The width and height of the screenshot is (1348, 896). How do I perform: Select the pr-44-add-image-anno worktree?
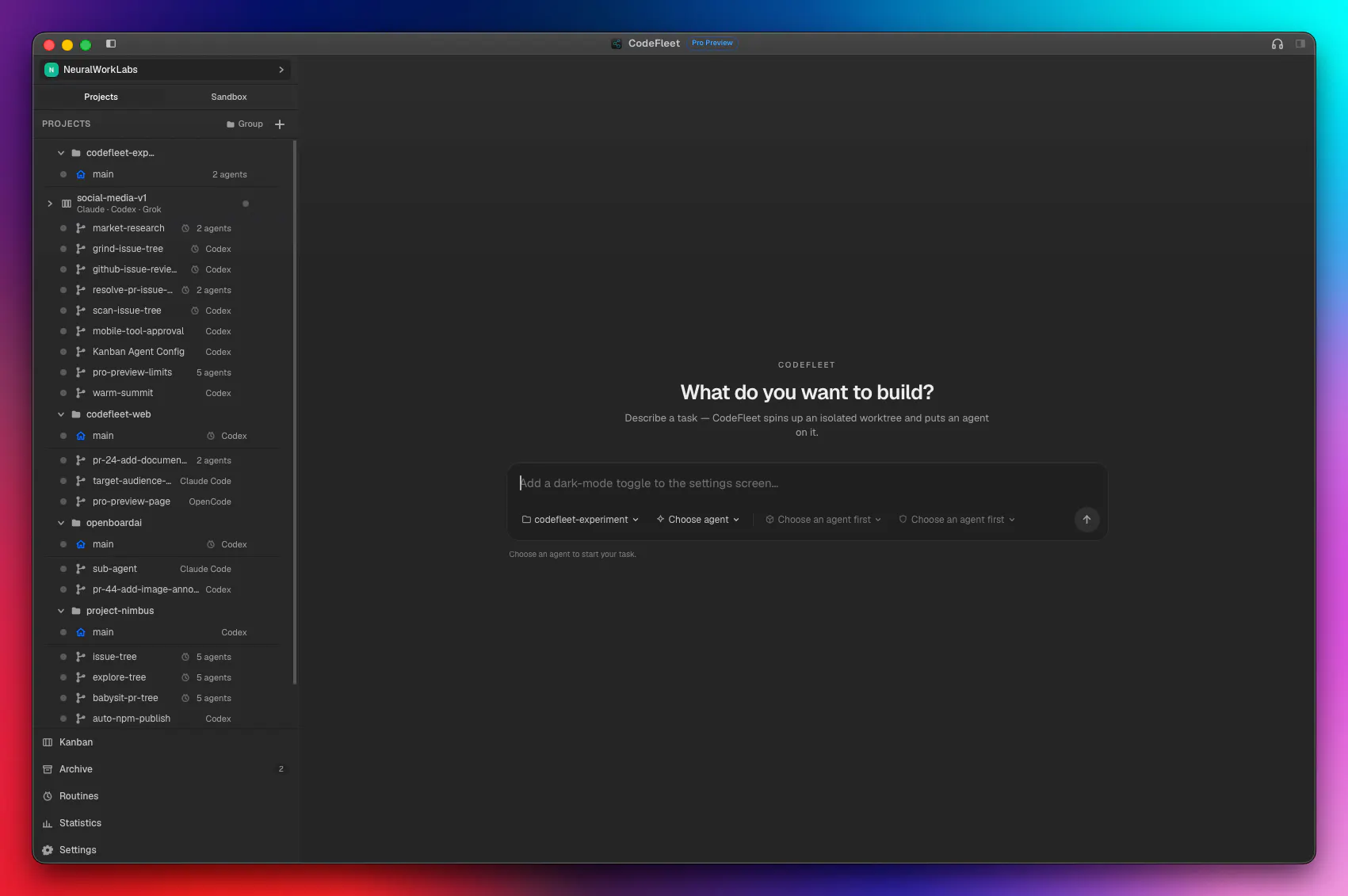pos(164,589)
